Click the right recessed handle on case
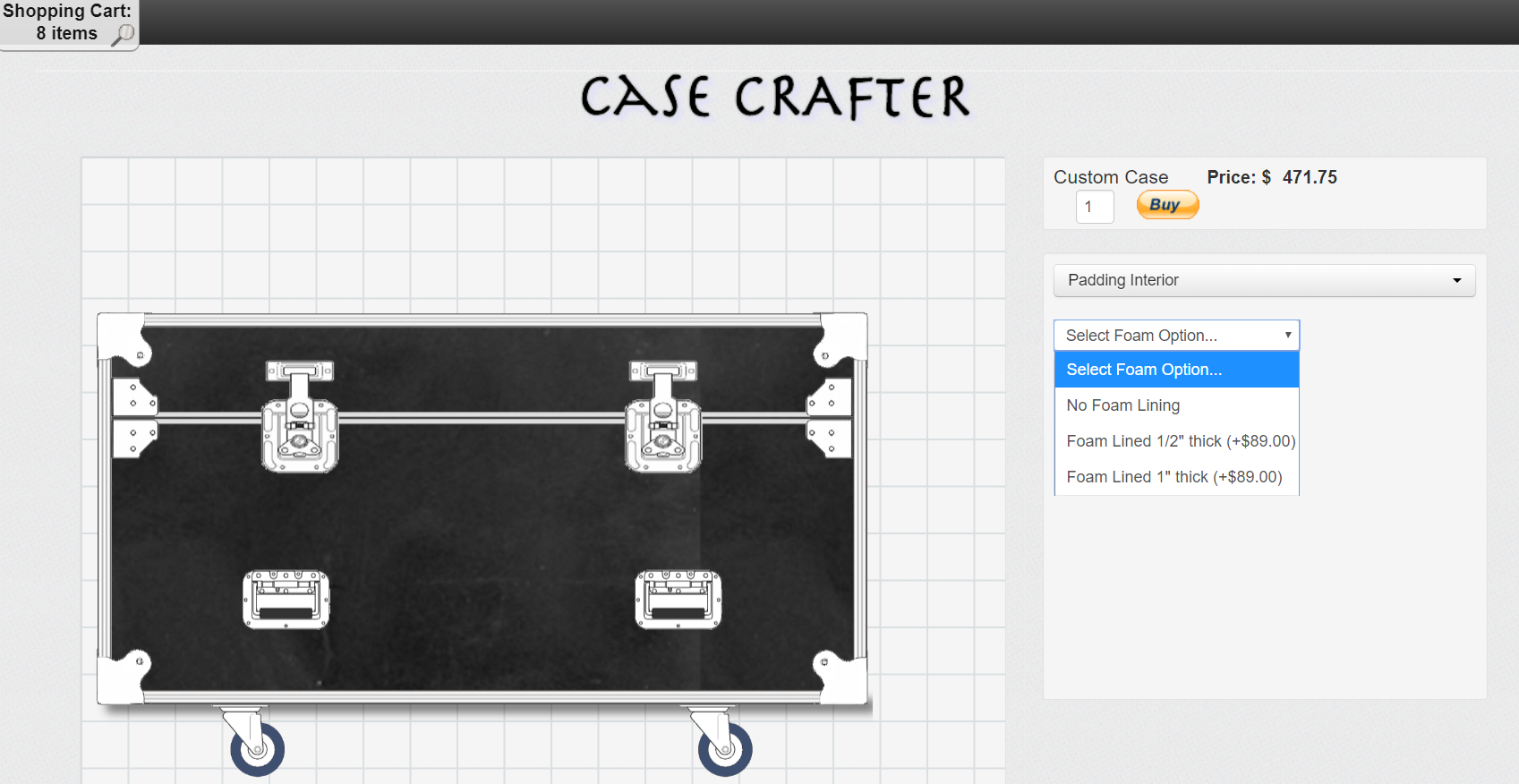 click(678, 600)
